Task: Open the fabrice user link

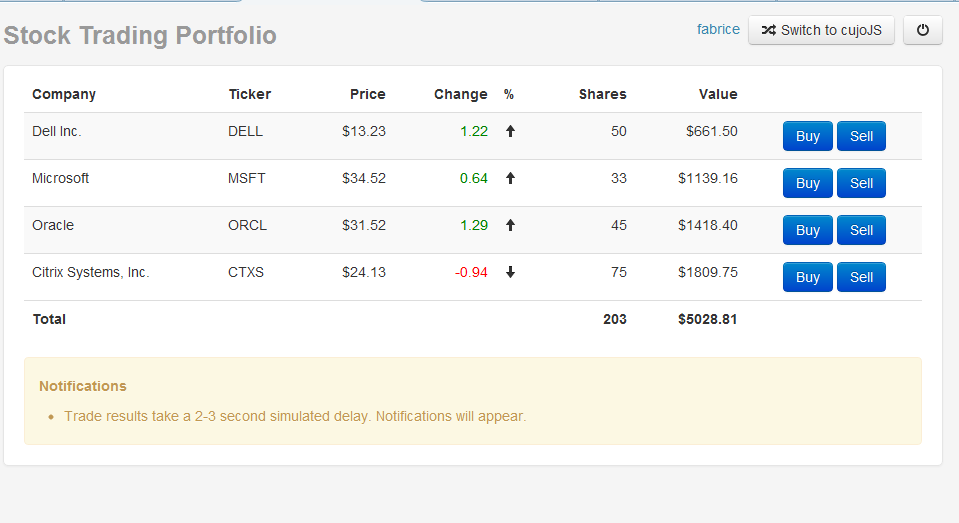Action: (x=718, y=29)
